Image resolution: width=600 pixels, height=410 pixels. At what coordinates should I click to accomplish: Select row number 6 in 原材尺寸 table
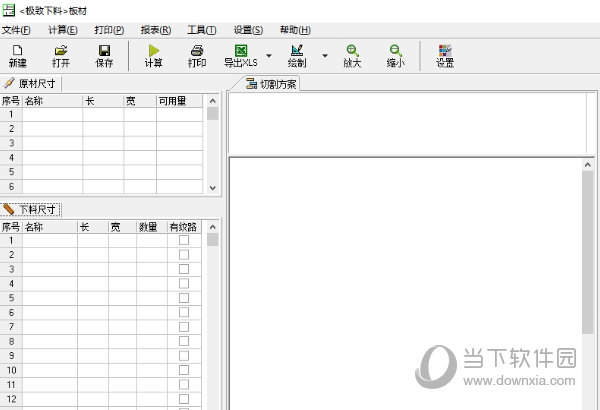[11, 186]
